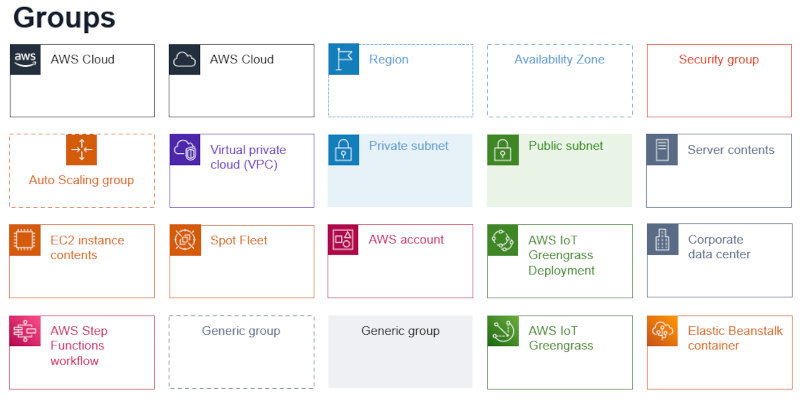Click the 'AWS Step Functions workflow' text
Image resolution: width=800 pixels, height=400 pixels.
[x=79, y=346]
